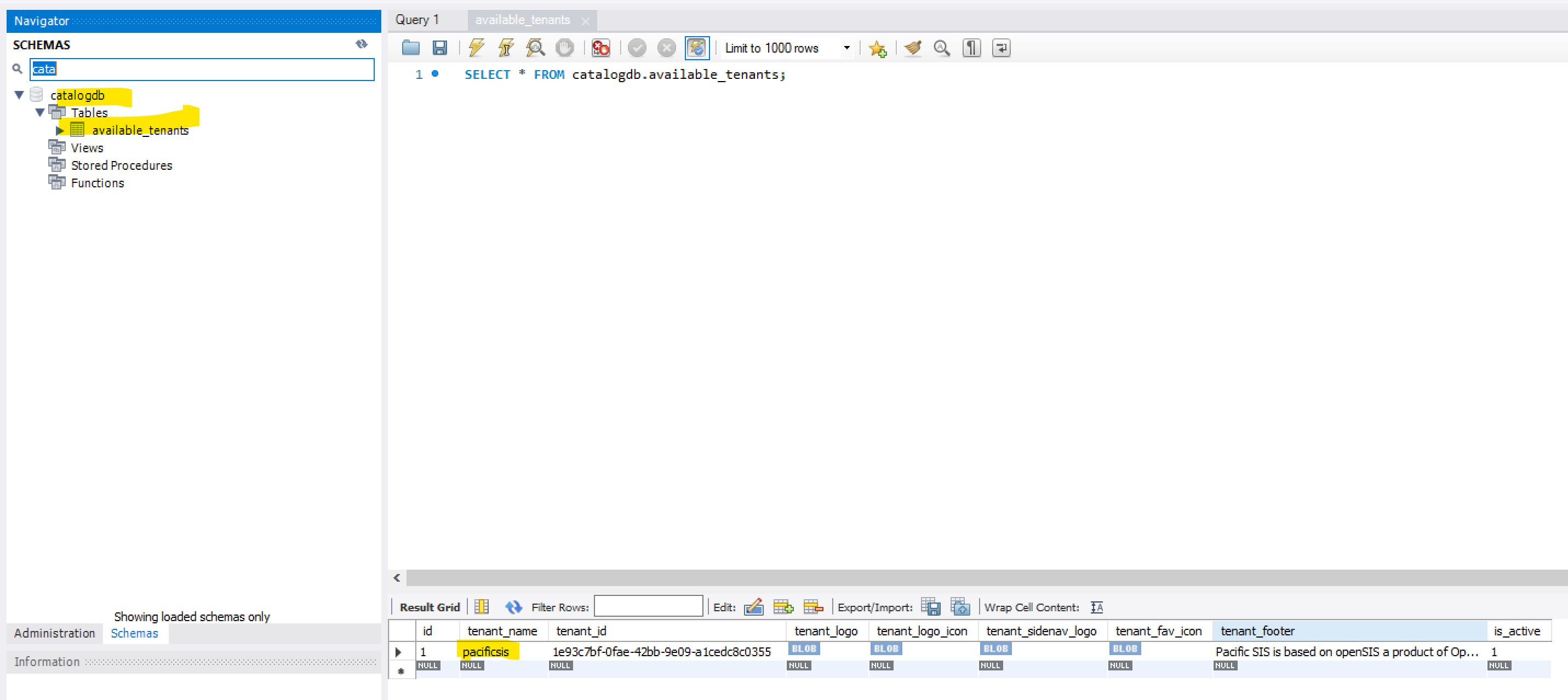The width and height of the screenshot is (1568, 700).
Task: Toggle wrap cell content icon
Action: coord(1096,607)
